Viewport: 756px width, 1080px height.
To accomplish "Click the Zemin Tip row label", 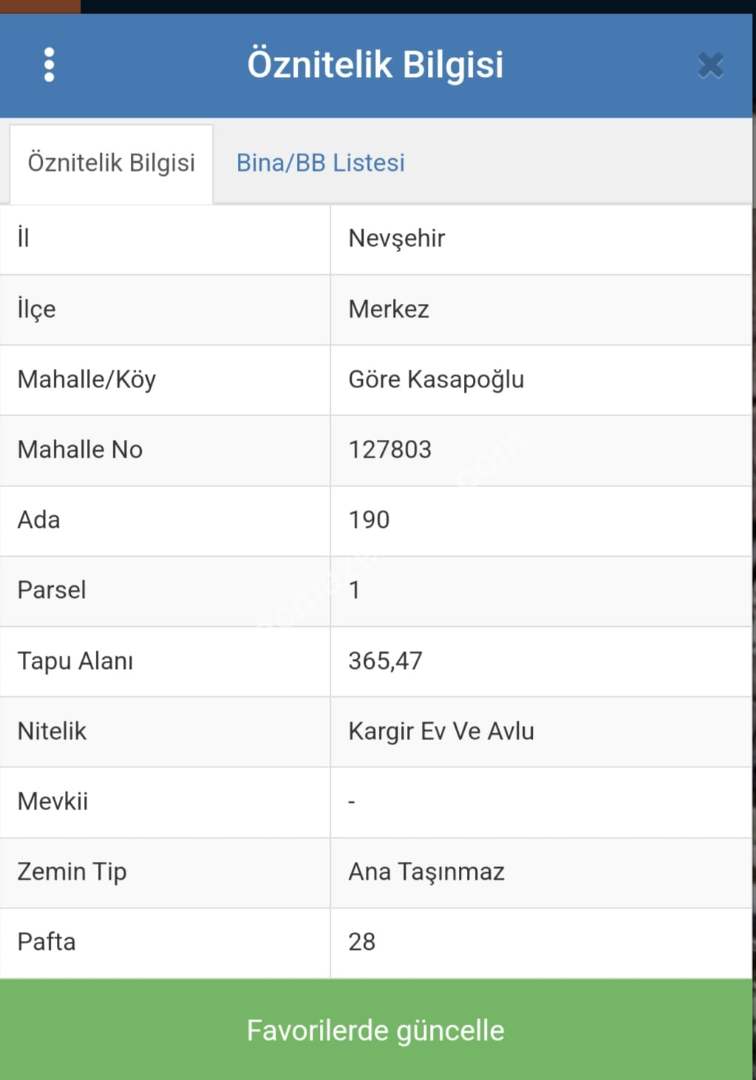I will coord(72,872).
